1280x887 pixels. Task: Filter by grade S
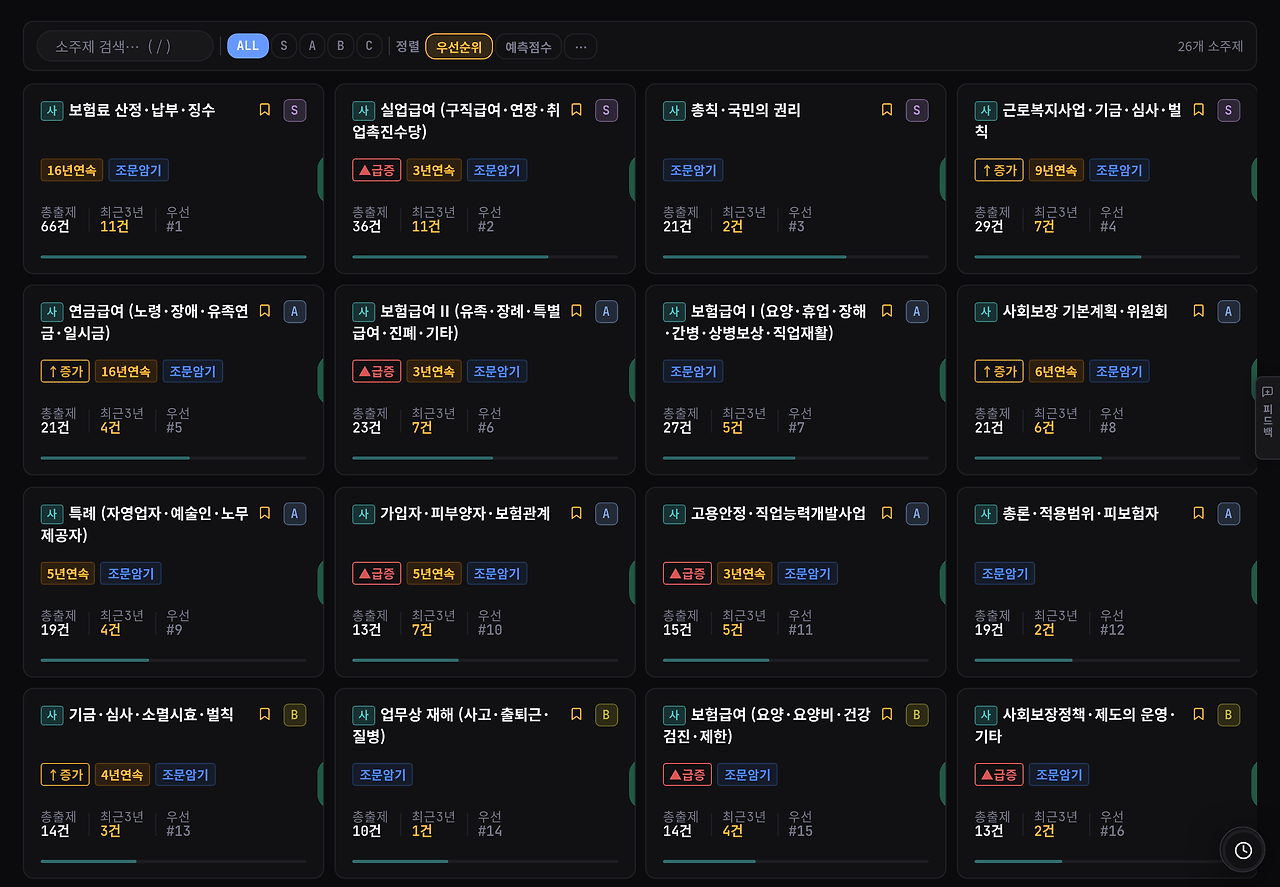point(284,46)
